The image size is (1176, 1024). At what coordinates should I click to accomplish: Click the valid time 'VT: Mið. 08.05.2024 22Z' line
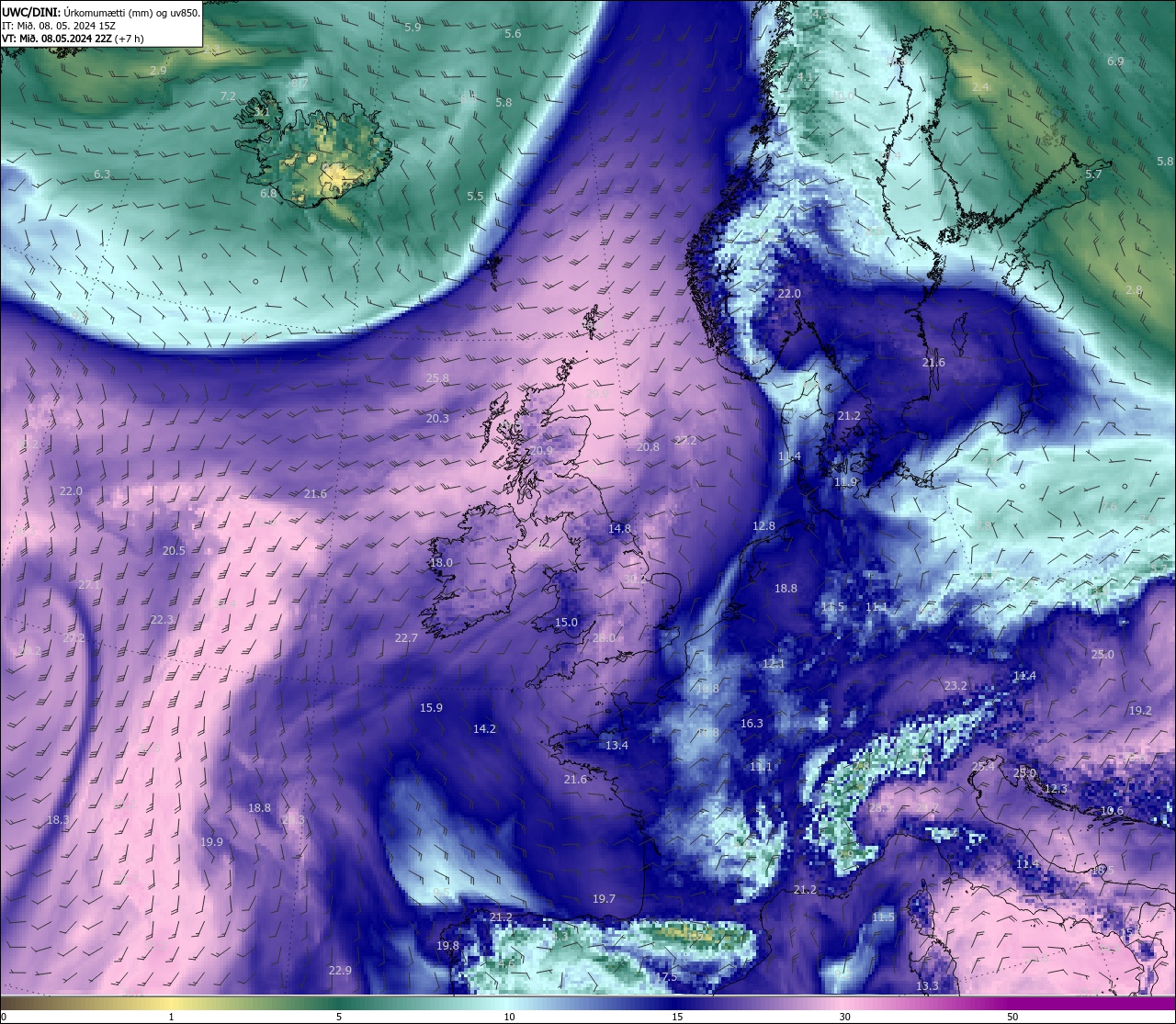coord(73,39)
